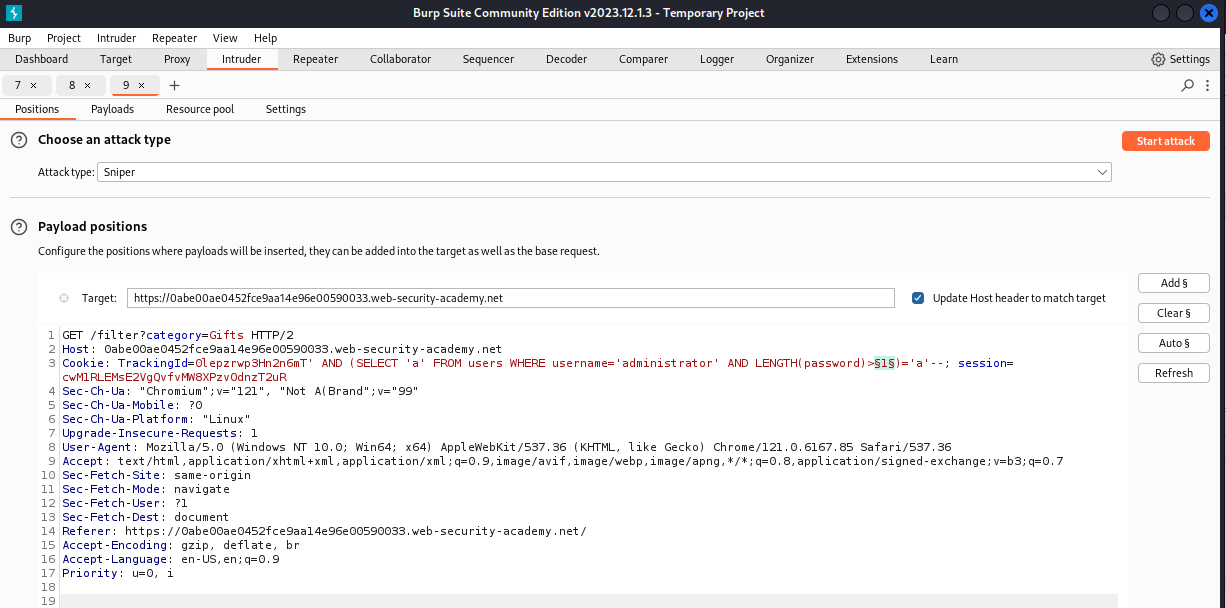
Task: Open the Project menu
Action: [64, 38]
